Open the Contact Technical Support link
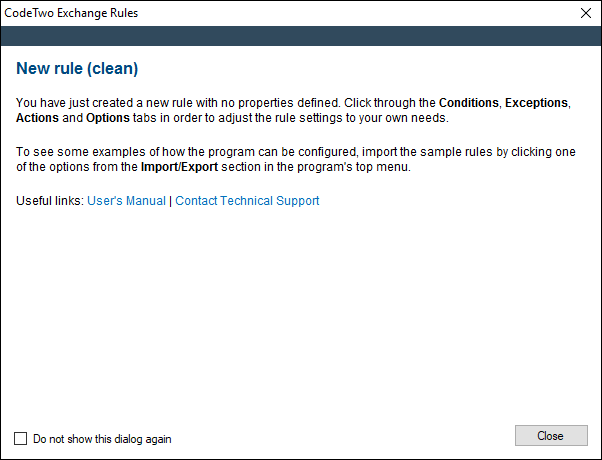 [x=247, y=201]
